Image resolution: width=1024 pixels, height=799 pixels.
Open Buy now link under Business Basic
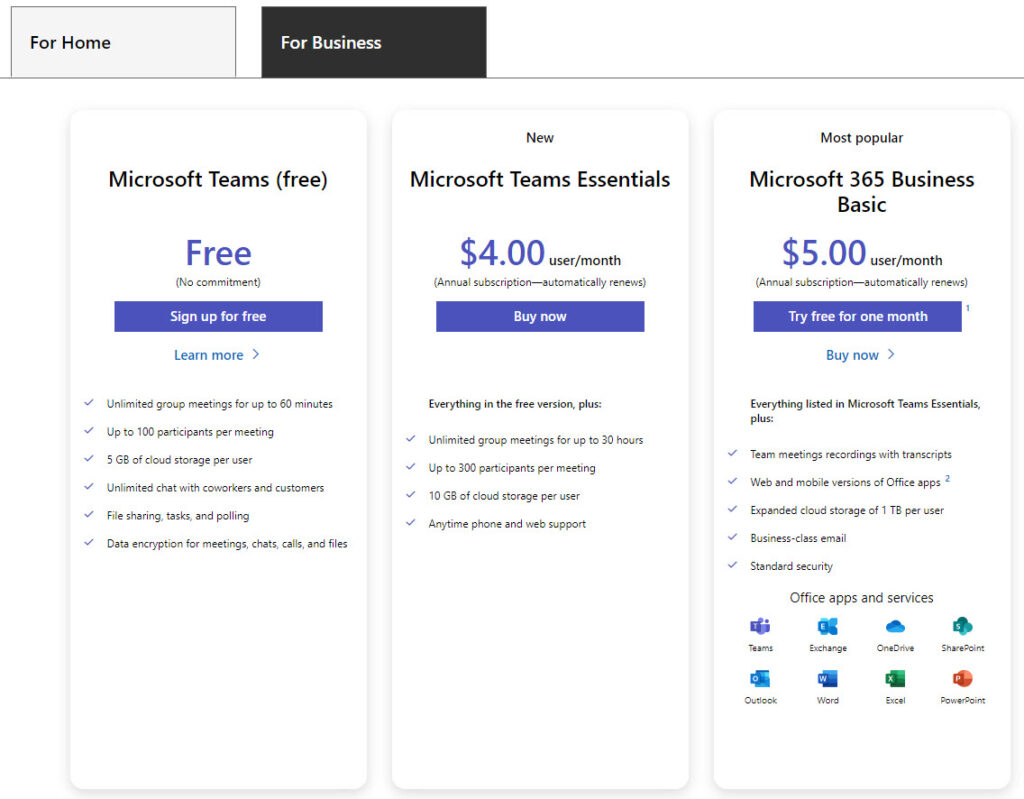[x=860, y=355]
